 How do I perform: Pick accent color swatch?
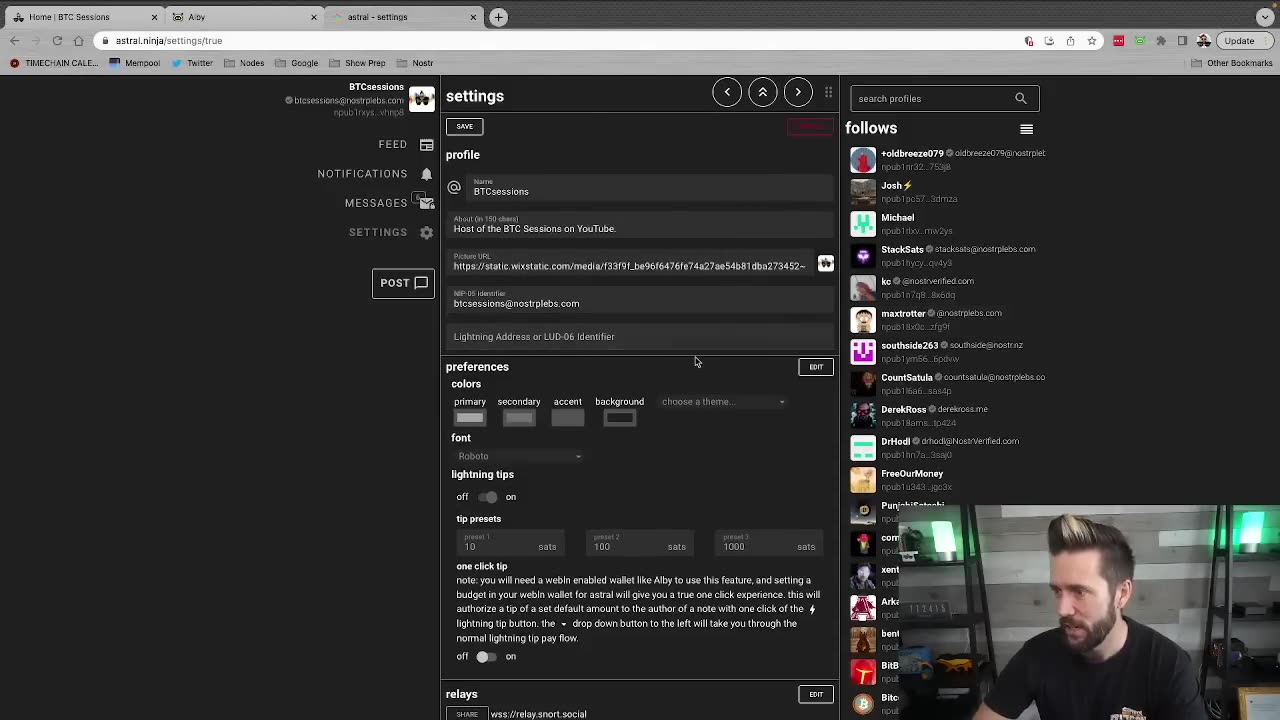tap(567, 418)
